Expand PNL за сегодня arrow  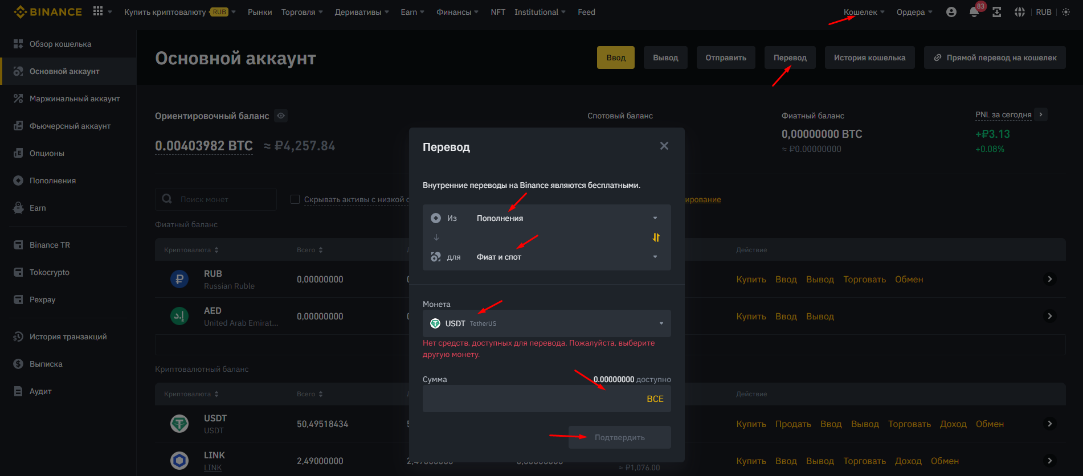click(1042, 114)
